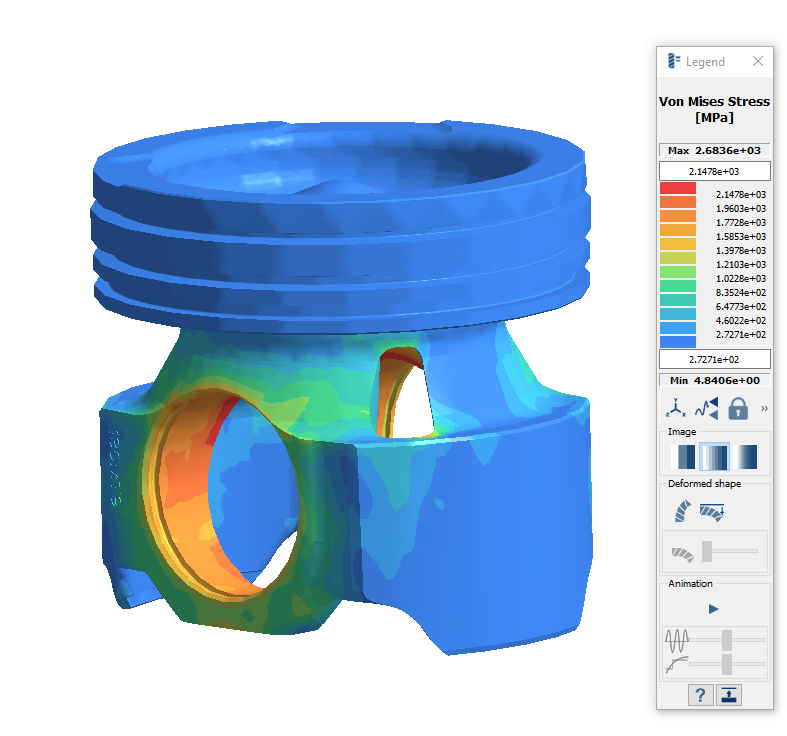The height and width of the screenshot is (736, 787).
Task: Click the red color swatch in legend
Action: 677,189
